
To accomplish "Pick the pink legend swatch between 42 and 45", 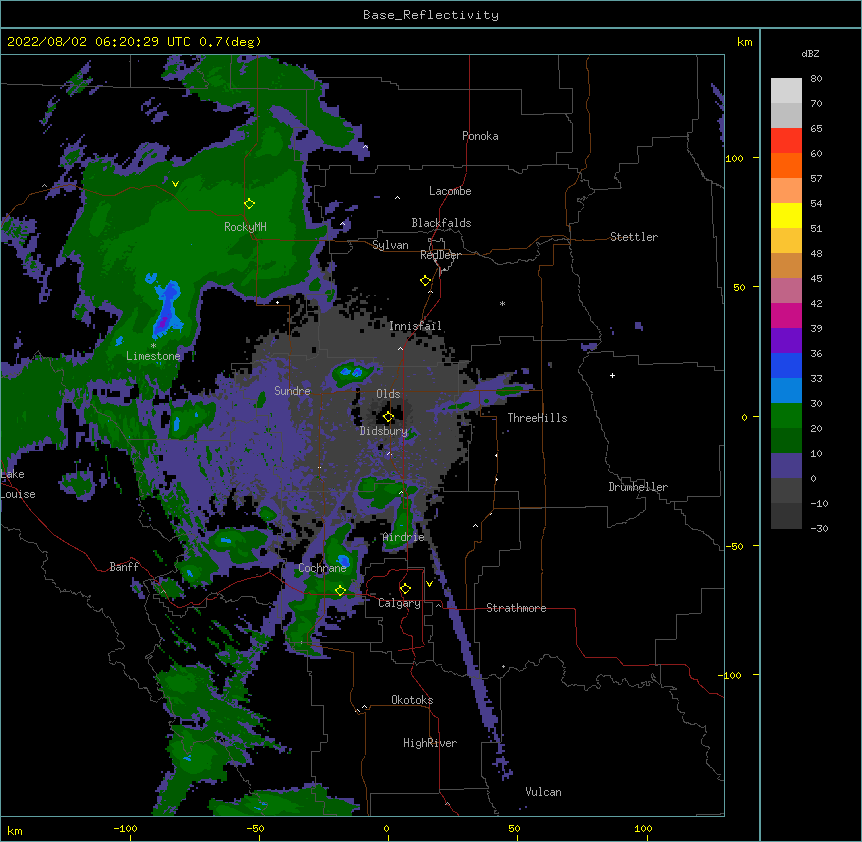I will (x=786, y=290).
